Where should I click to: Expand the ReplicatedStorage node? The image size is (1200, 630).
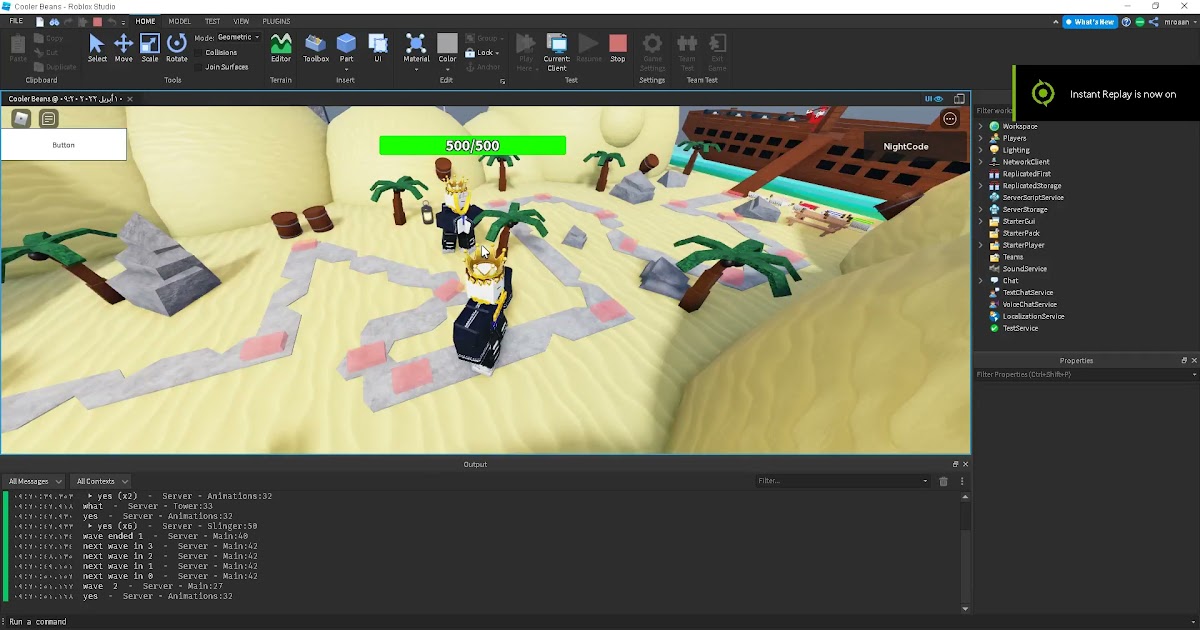(x=981, y=186)
